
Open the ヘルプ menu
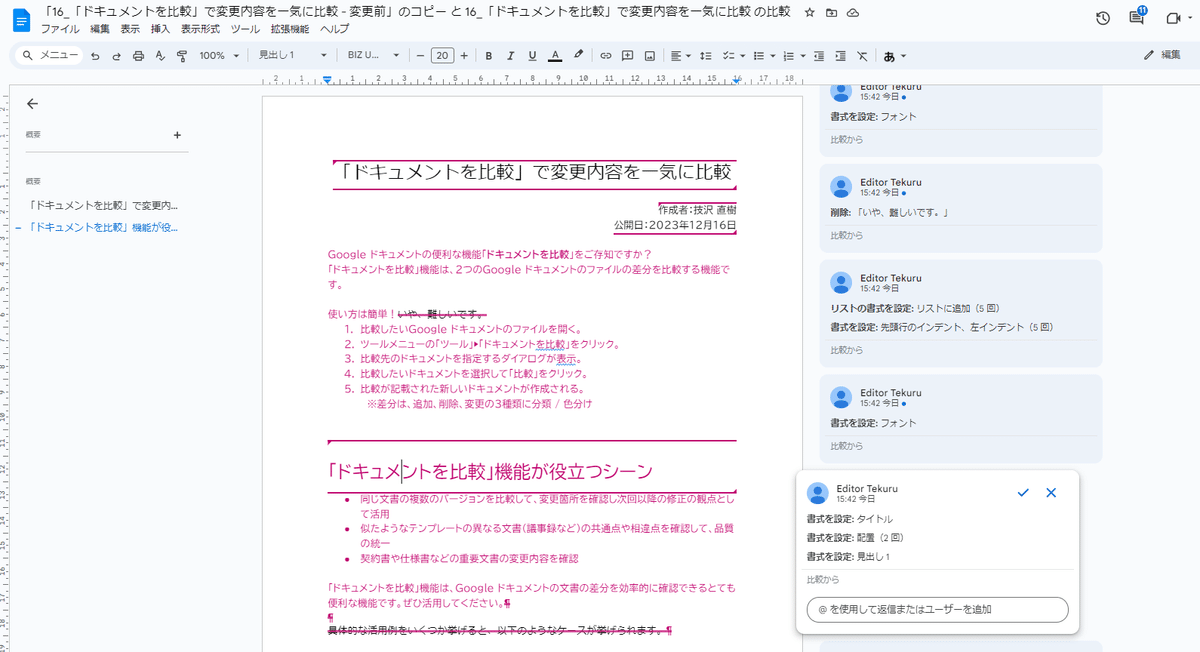[335, 29]
